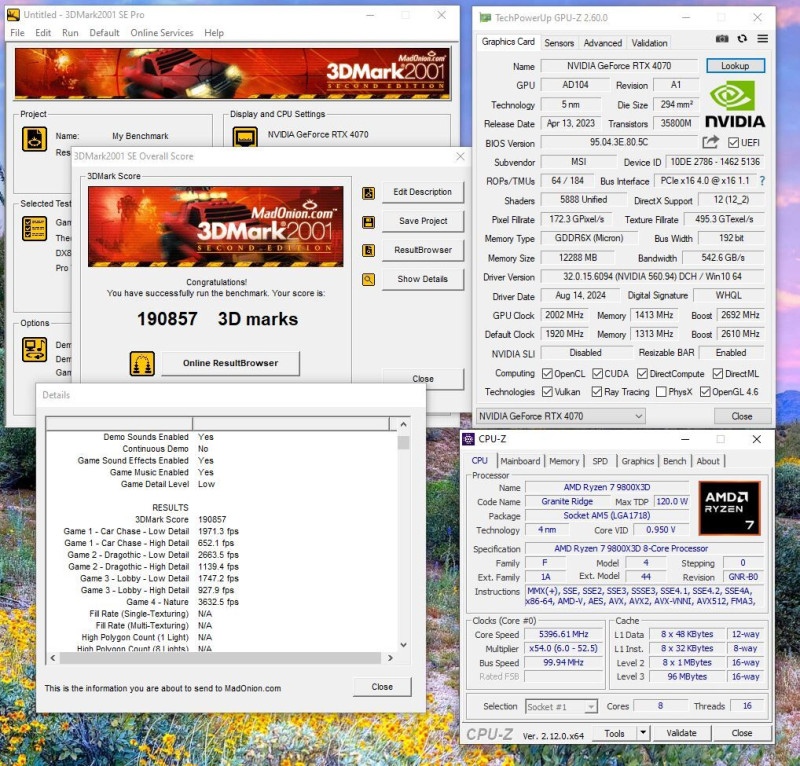Toggle the Ray Tracing checkbox
The width and height of the screenshot is (800, 766).
[597, 392]
